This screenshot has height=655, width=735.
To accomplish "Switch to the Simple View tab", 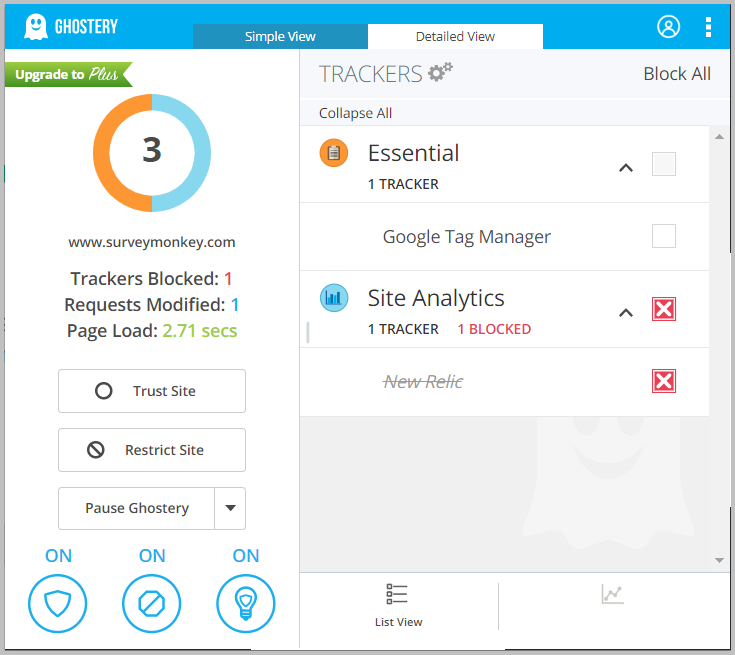I will click(280, 37).
